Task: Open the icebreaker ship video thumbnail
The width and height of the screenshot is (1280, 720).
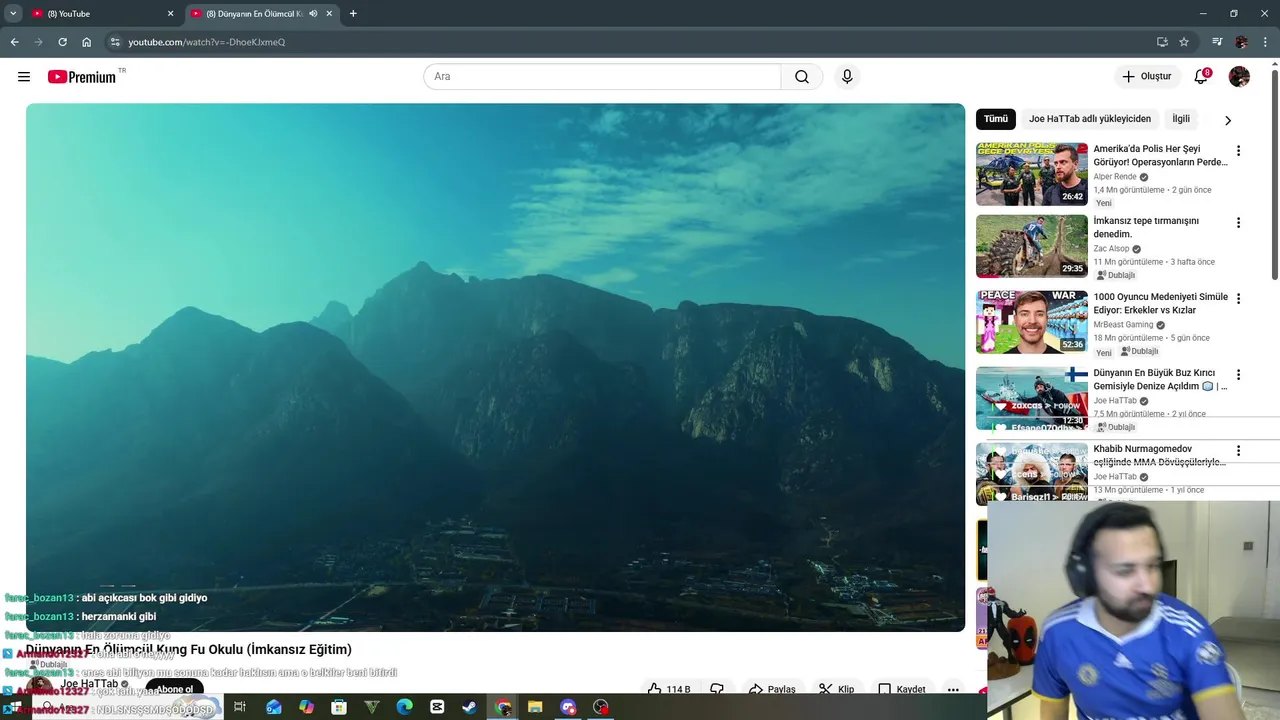Action: point(1032,398)
